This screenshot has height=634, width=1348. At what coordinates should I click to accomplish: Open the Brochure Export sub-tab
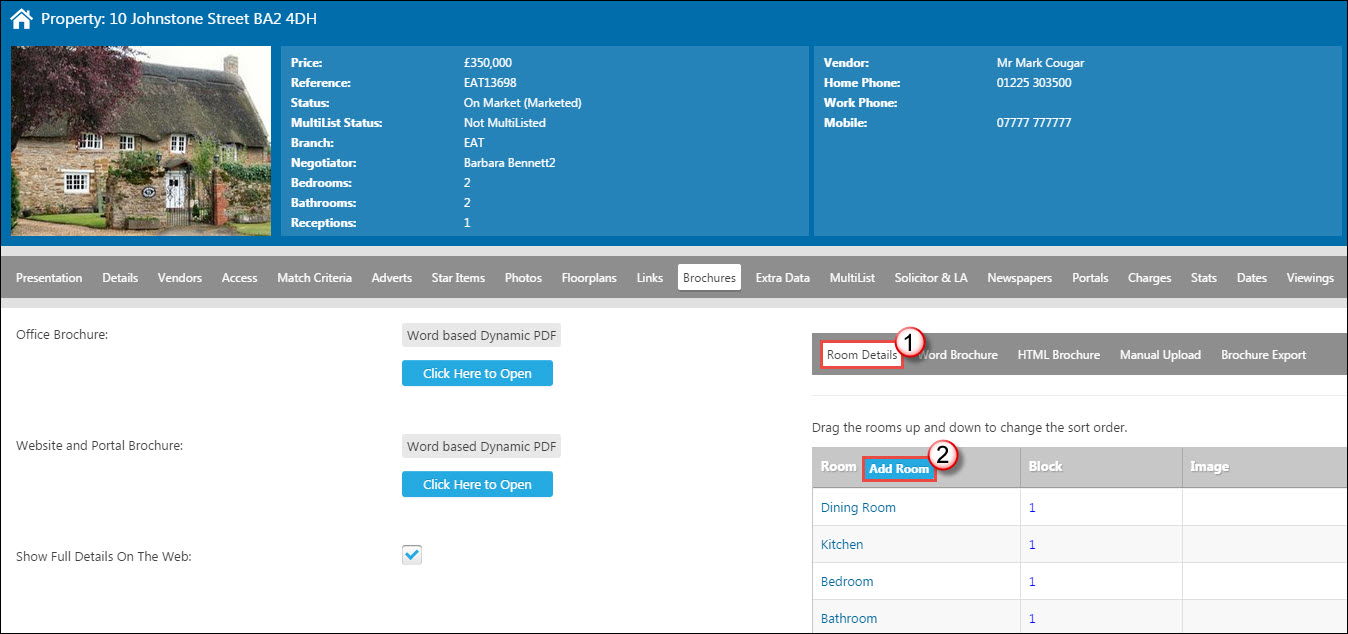point(1263,355)
